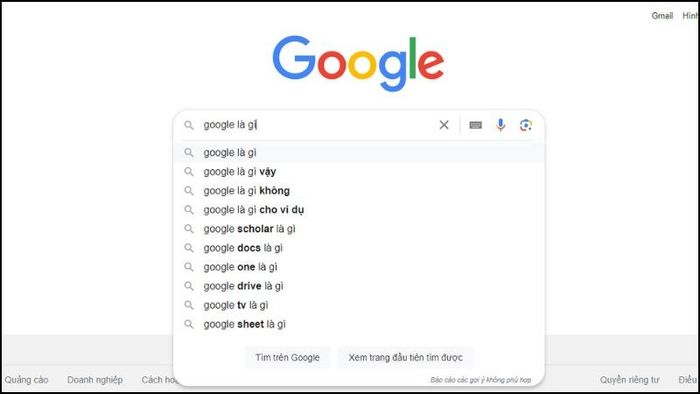Viewport: 700px width, 394px height.
Task: Click magnifier icon beside 'google sheet là gì'
Action: coord(189,324)
